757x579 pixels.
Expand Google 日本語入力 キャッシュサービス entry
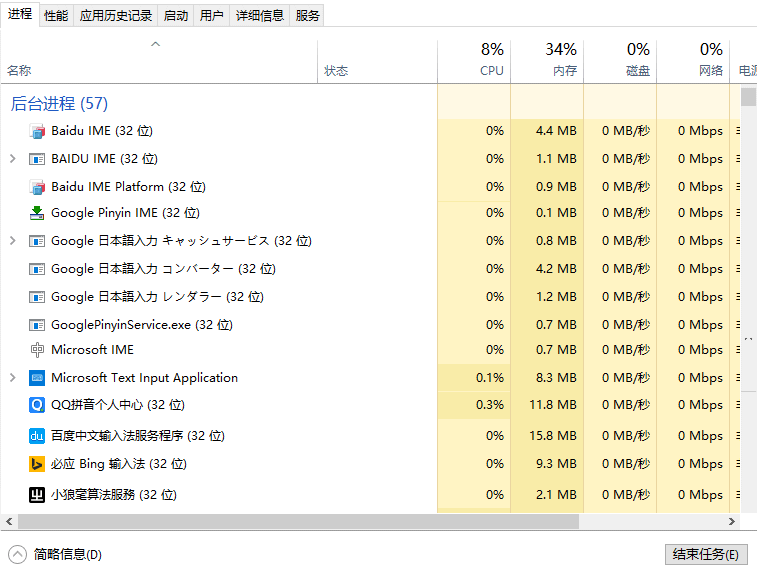[13, 241]
